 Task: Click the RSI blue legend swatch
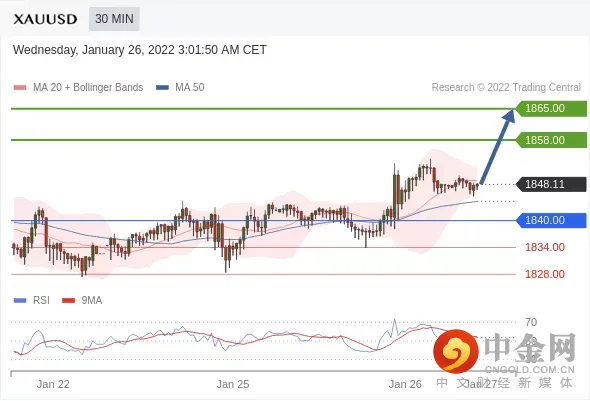pos(20,301)
